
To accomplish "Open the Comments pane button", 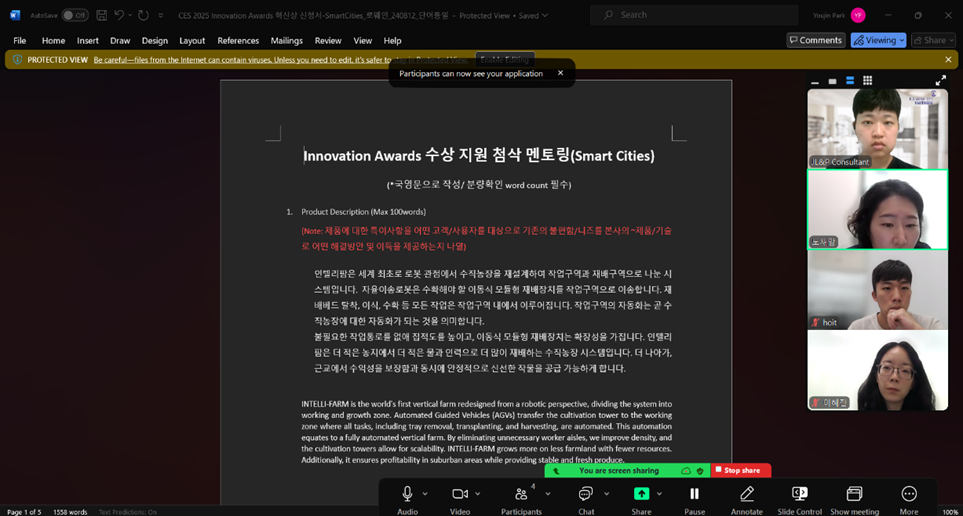I will (x=816, y=40).
